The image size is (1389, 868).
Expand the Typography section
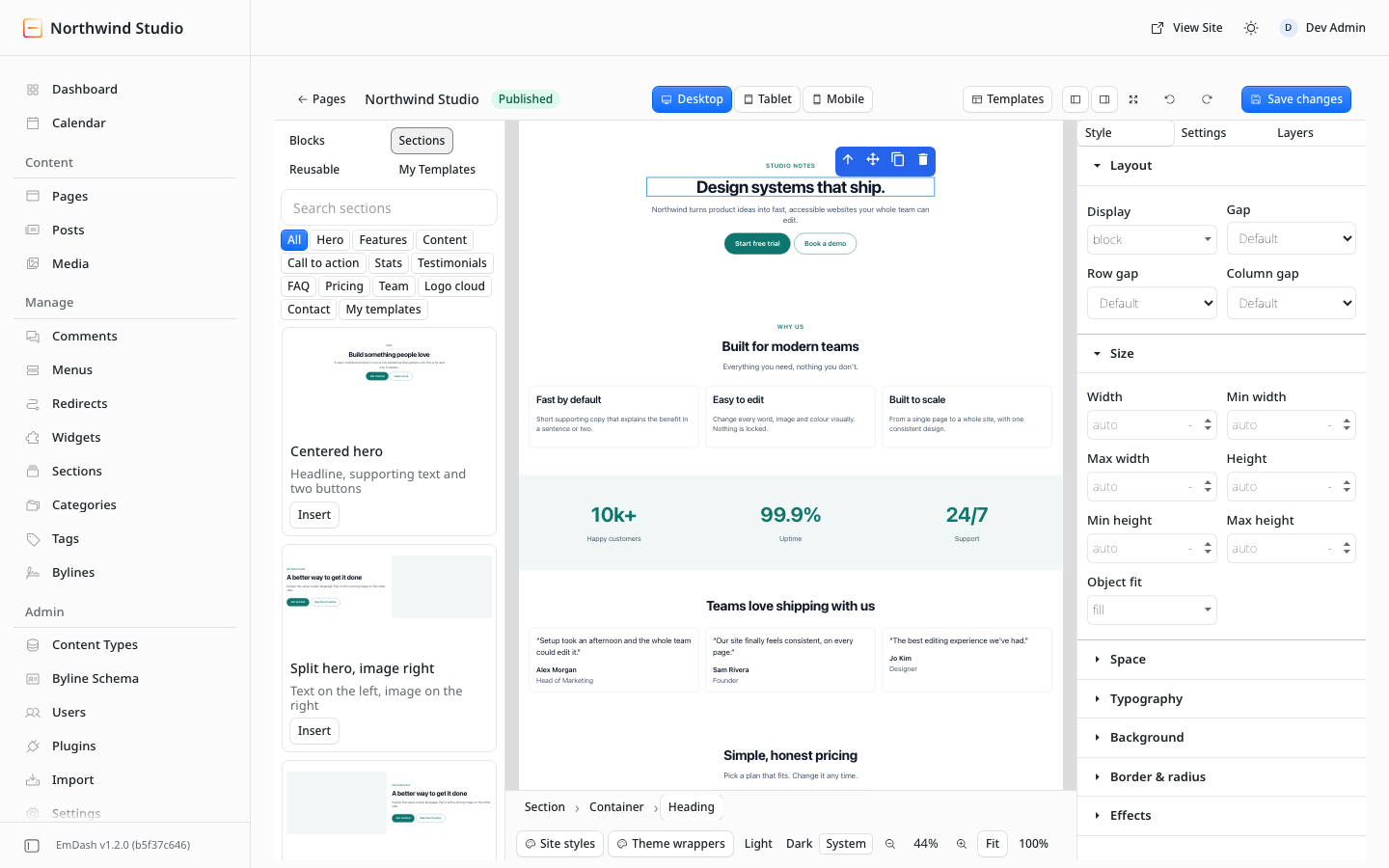tap(1221, 698)
